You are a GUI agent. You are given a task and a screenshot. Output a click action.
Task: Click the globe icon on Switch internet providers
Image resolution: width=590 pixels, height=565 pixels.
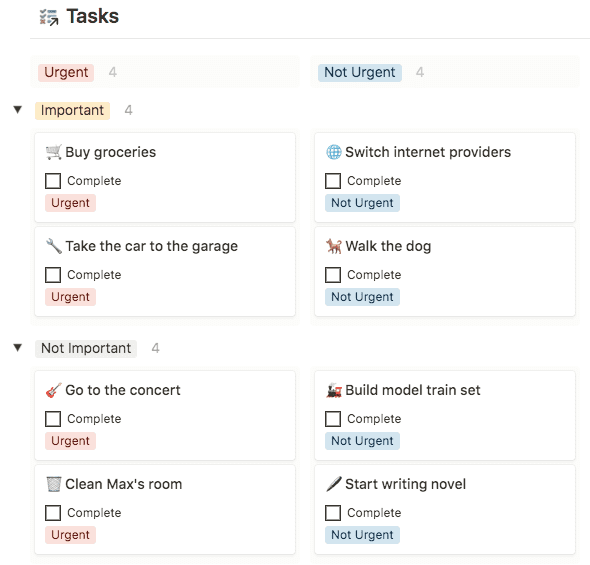[333, 152]
